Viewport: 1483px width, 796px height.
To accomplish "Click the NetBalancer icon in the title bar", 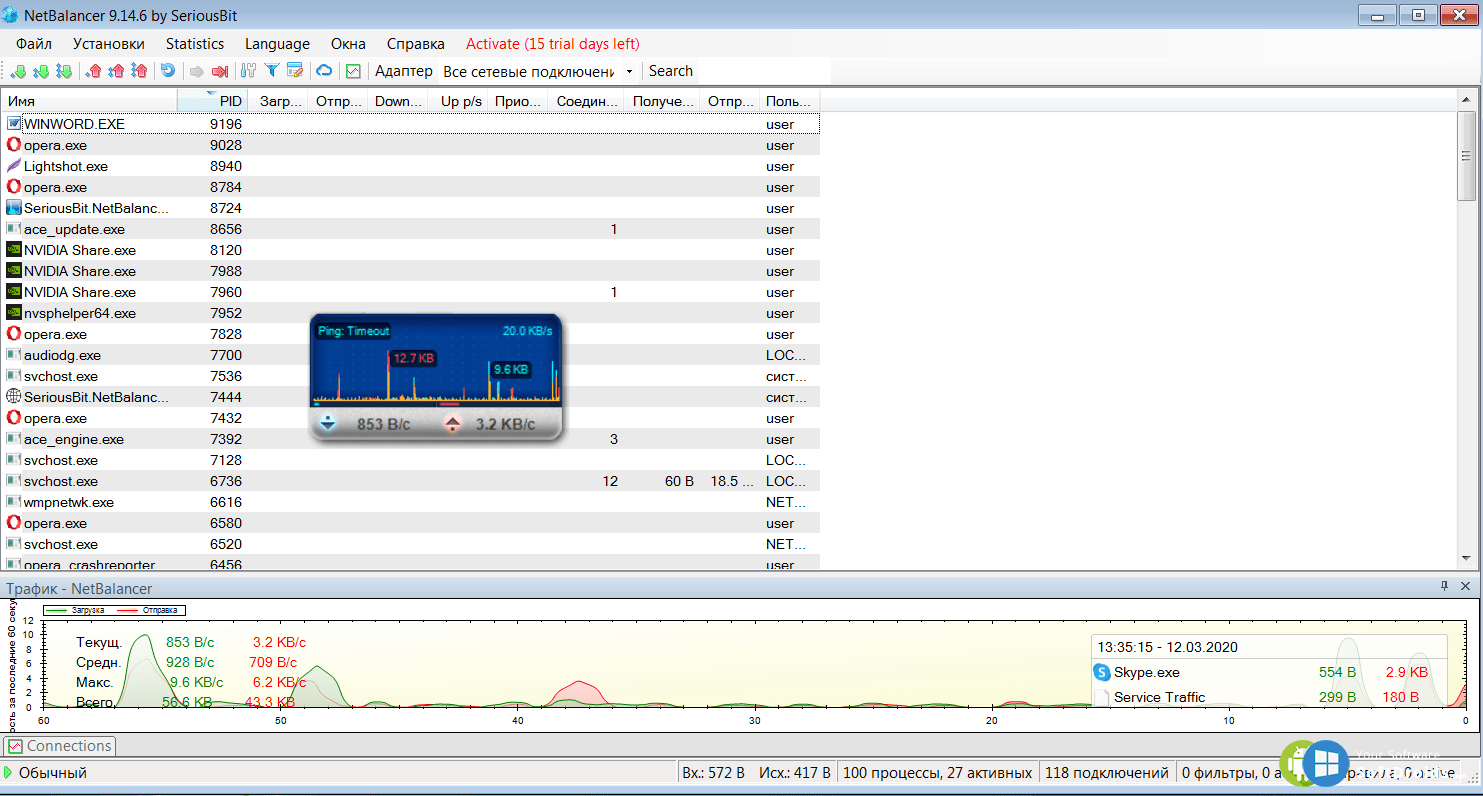I will click(10, 16).
